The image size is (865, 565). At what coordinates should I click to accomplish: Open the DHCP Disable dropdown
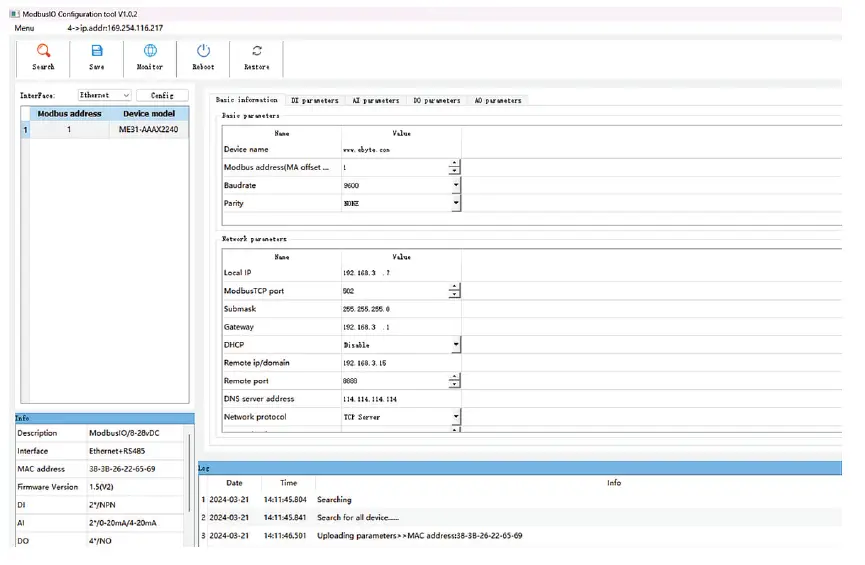[x=456, y=345]
